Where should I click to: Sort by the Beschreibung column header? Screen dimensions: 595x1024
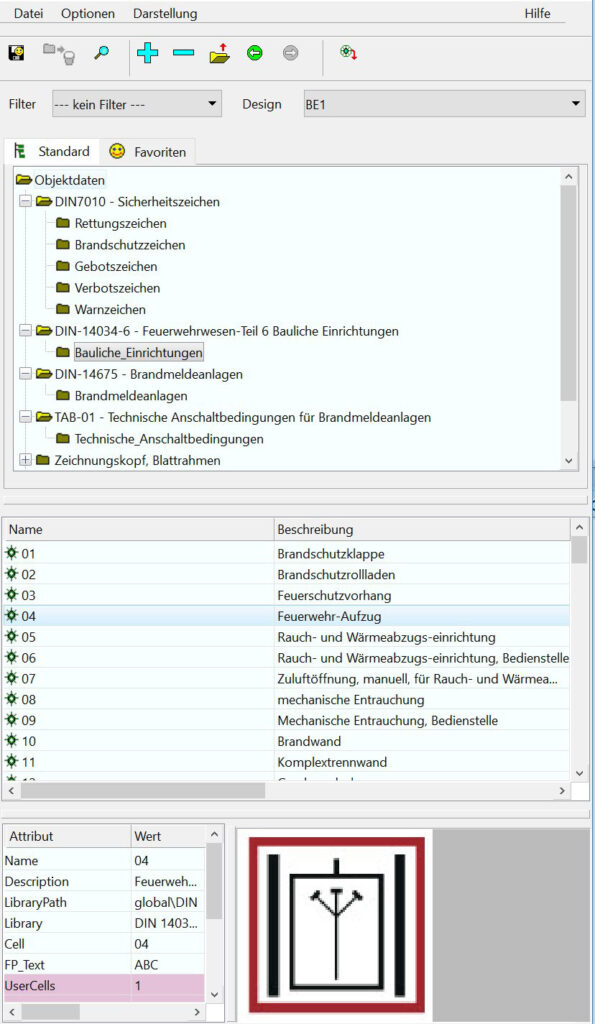(x=423, y=529)
